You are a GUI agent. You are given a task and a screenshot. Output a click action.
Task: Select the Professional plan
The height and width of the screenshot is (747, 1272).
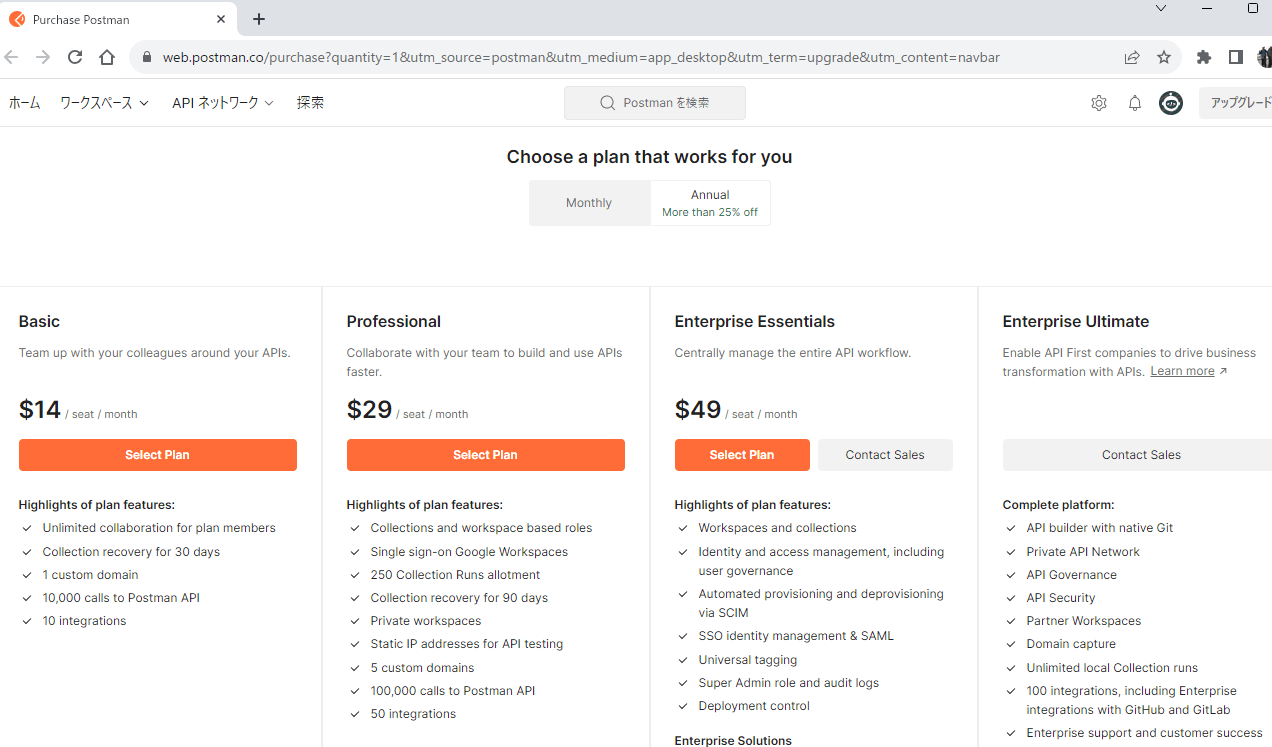click(x=485, y=455)
